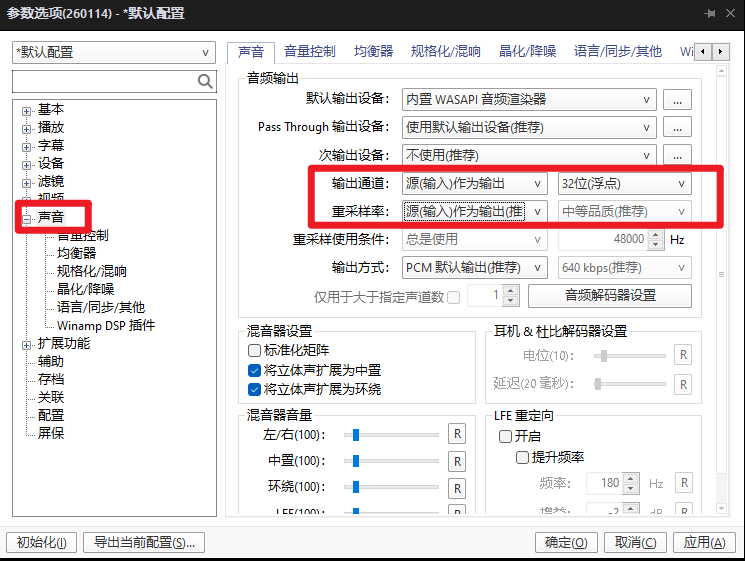This screenshot has width=745, height=561.
Task: Open 输出通道 dropdown
Action: click(x=475, y=184)
